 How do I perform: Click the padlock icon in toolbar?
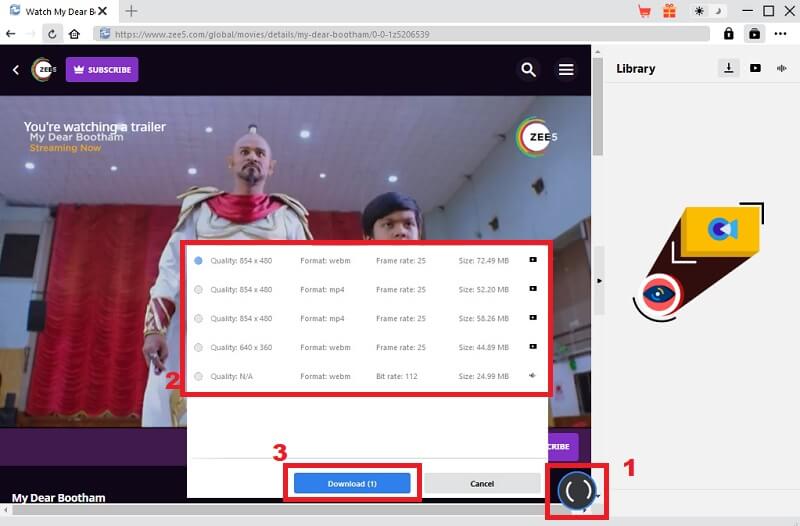pos(729,34)
